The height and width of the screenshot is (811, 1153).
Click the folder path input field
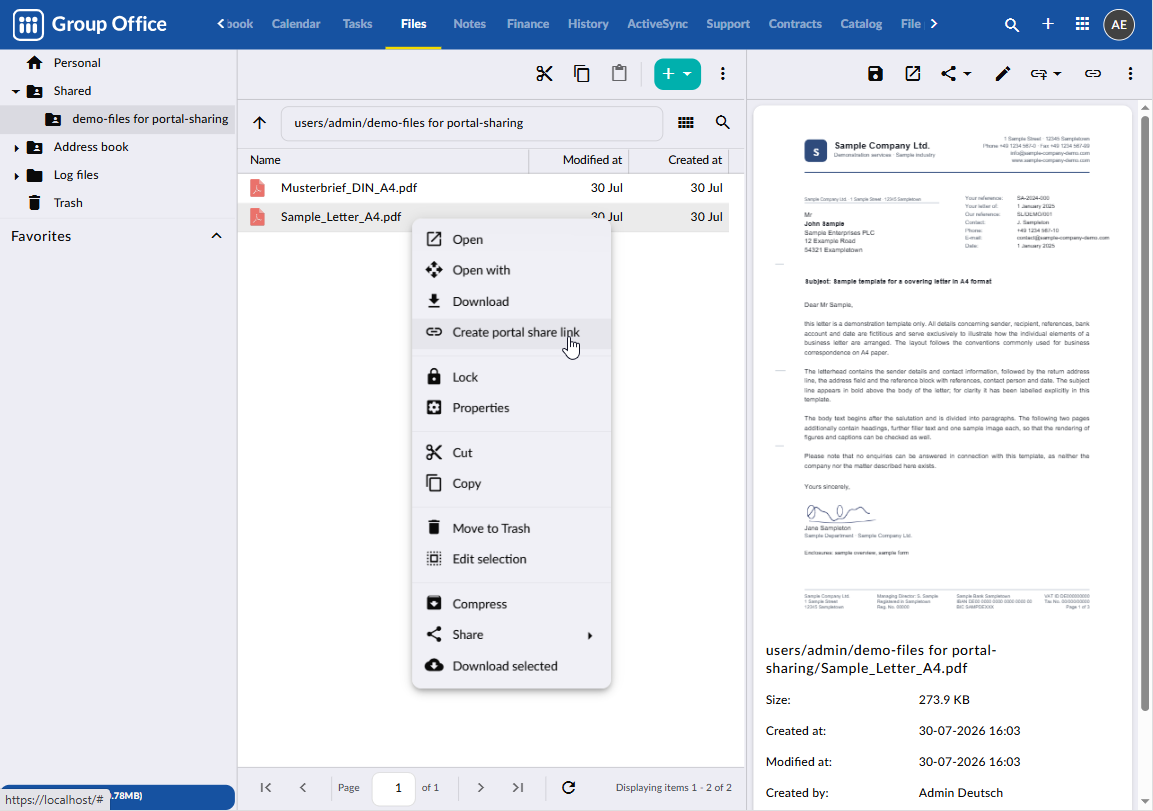point(471,123)
